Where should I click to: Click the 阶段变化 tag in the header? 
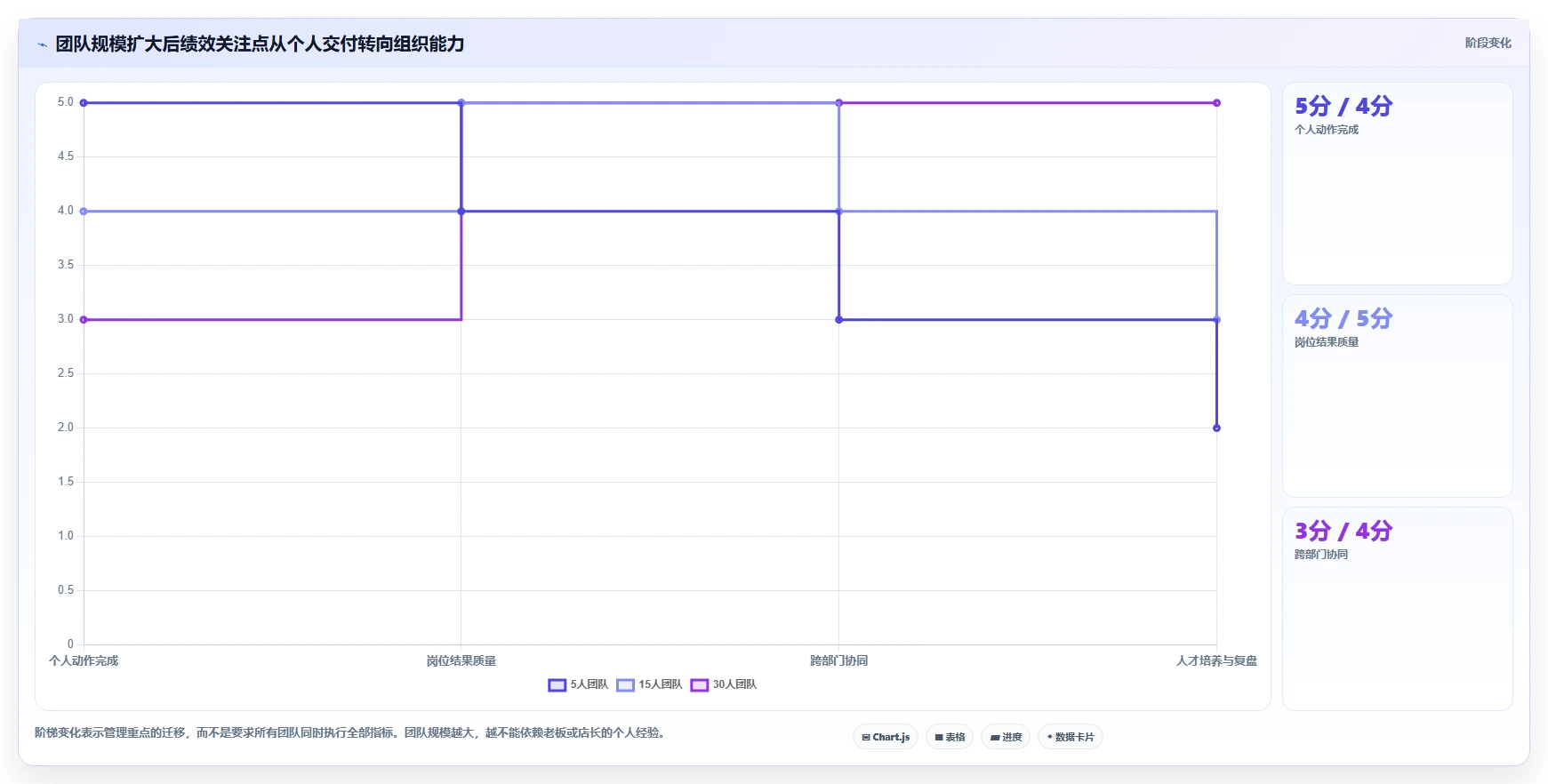tap(1488, 43)
